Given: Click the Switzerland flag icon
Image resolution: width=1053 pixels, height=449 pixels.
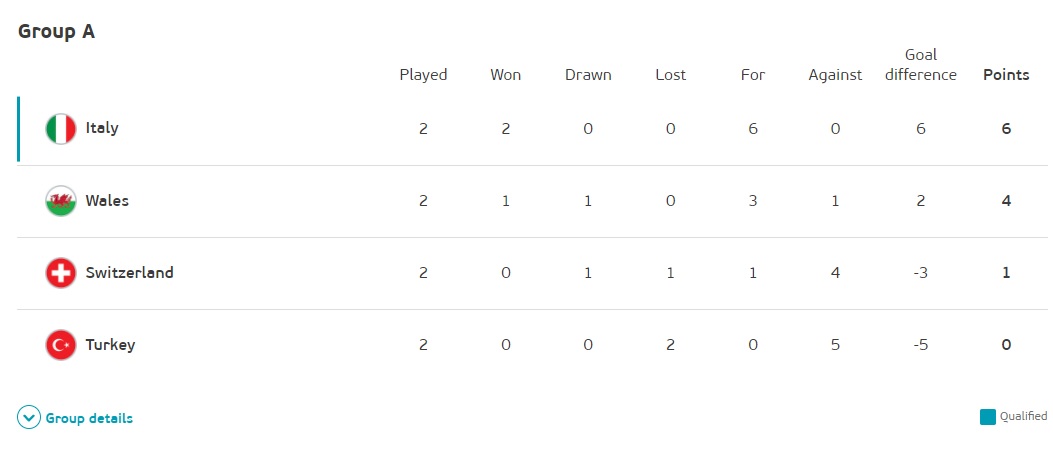Looking at the screenshot, I should pyautogui.click(x=60, y=273).
